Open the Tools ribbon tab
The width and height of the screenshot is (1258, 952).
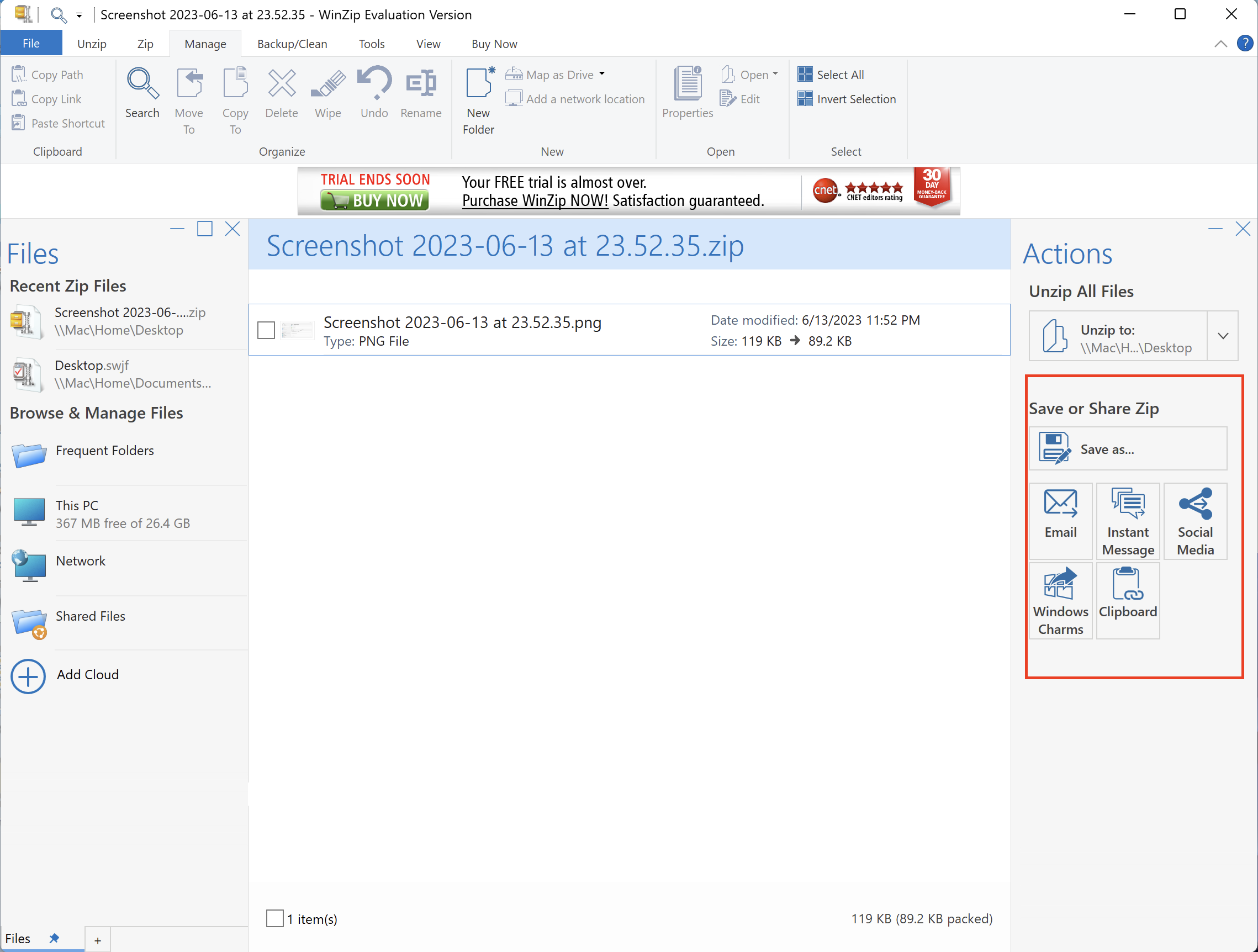coord(371,43)
